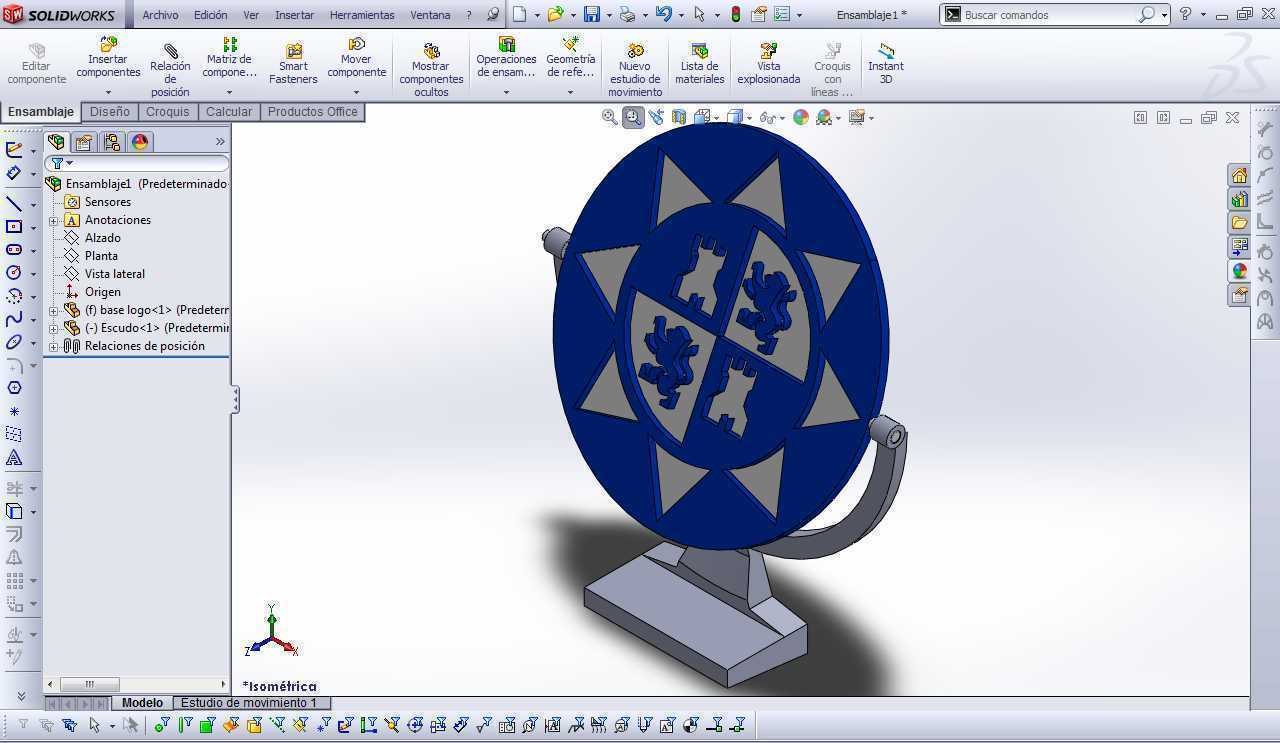
Task: Select the Smart Dimension tool in the left toolbar
Action: point(14,174)
